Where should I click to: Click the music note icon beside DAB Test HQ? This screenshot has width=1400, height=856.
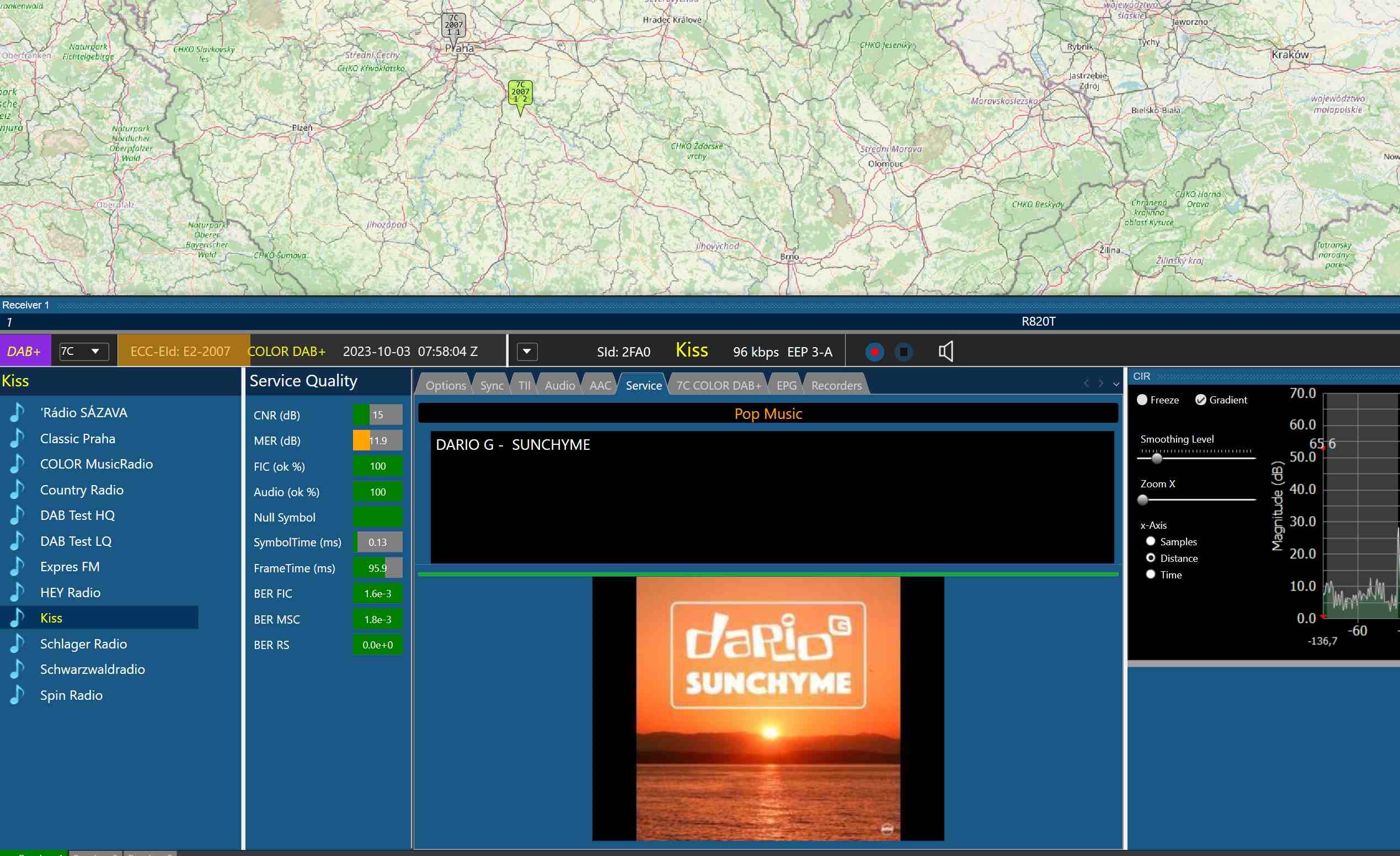[x=18, y=515]
